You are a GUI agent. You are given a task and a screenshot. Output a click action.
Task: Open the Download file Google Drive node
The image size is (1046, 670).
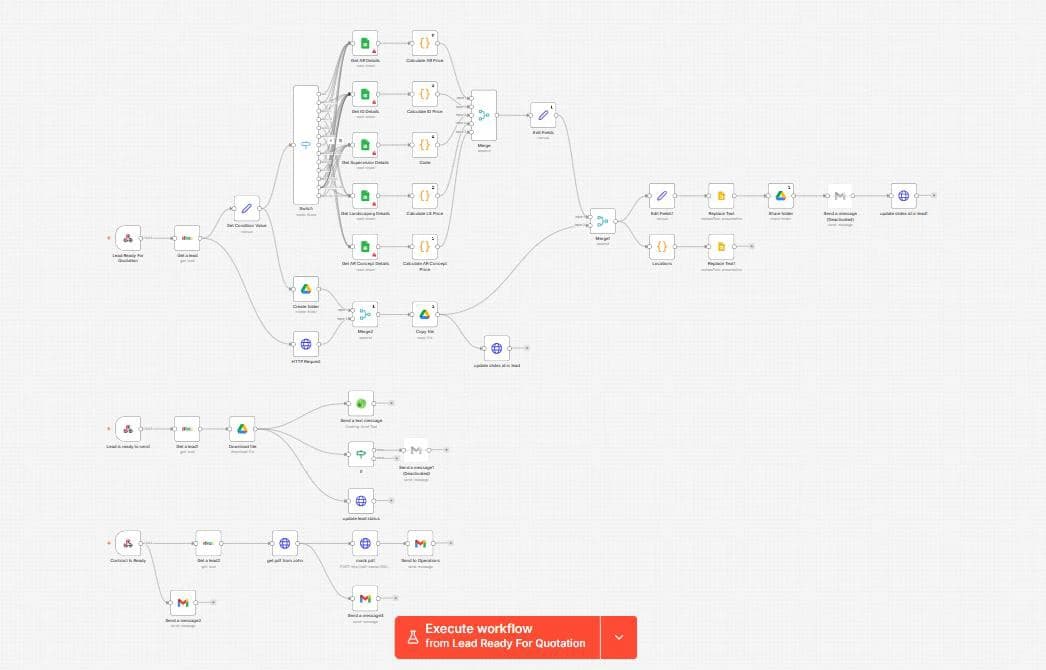[x=242, y=429]
